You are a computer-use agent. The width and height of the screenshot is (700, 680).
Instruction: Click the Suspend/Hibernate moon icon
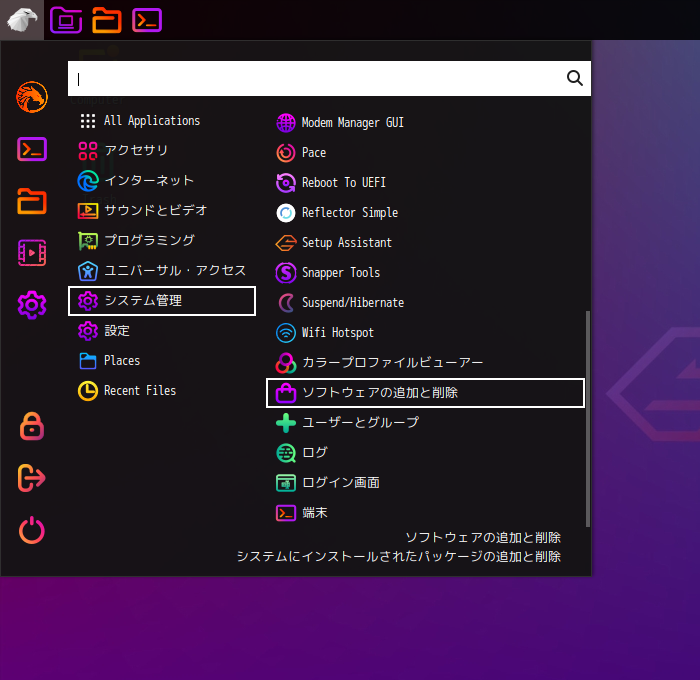pyautogui.click(x=286, y=303)
